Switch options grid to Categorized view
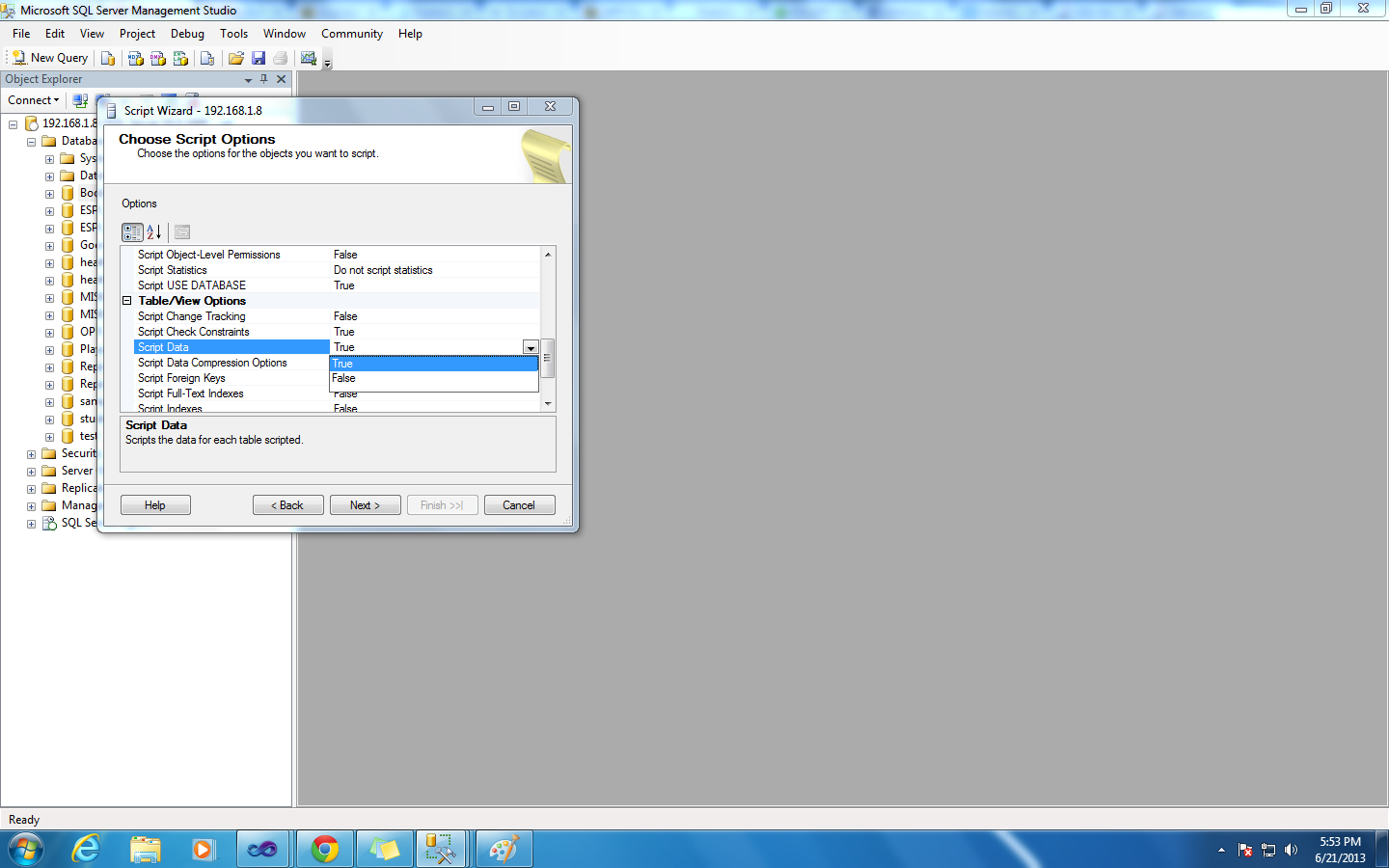This screenshot has width=1389, height=868. pos(132,232)
